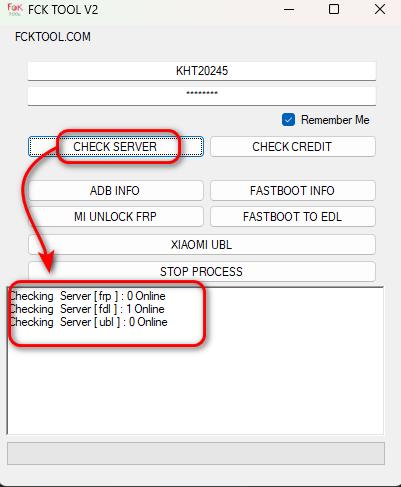Toggle the Remember Me checkbox
Image resolution: width=401 pixels, height=487 pixels.
pyautogui.click(x=288, y=120)
